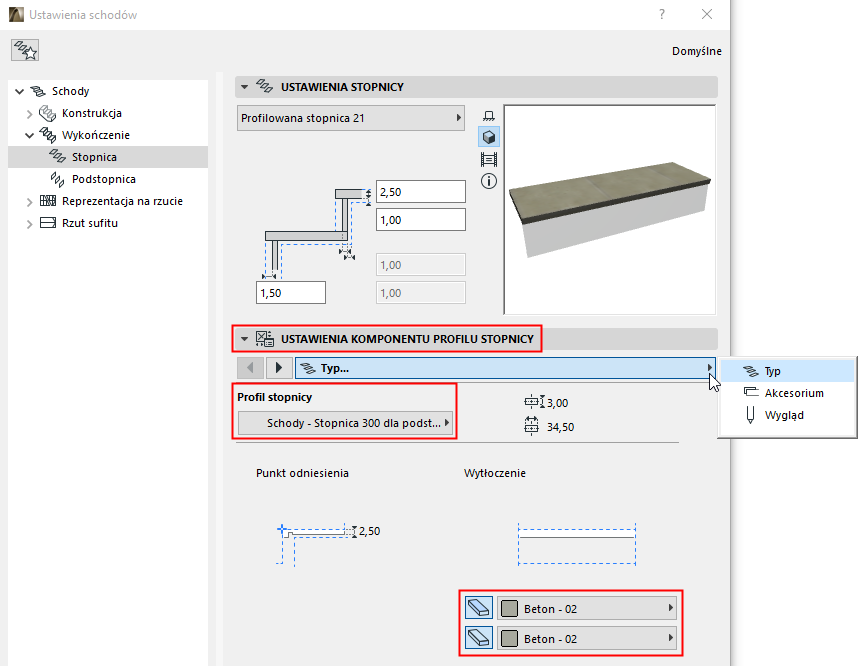858x666 pixels.
Task: Click the 34,50 profile width value
Action: coord(560,427)
